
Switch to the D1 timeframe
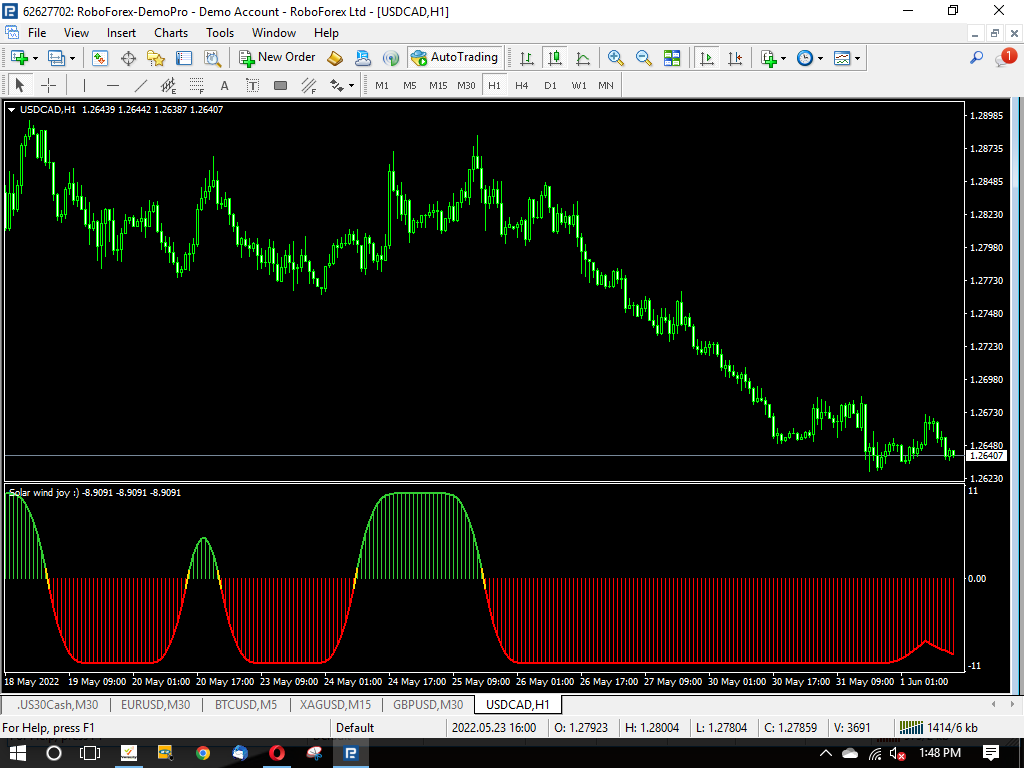[549, 85]
